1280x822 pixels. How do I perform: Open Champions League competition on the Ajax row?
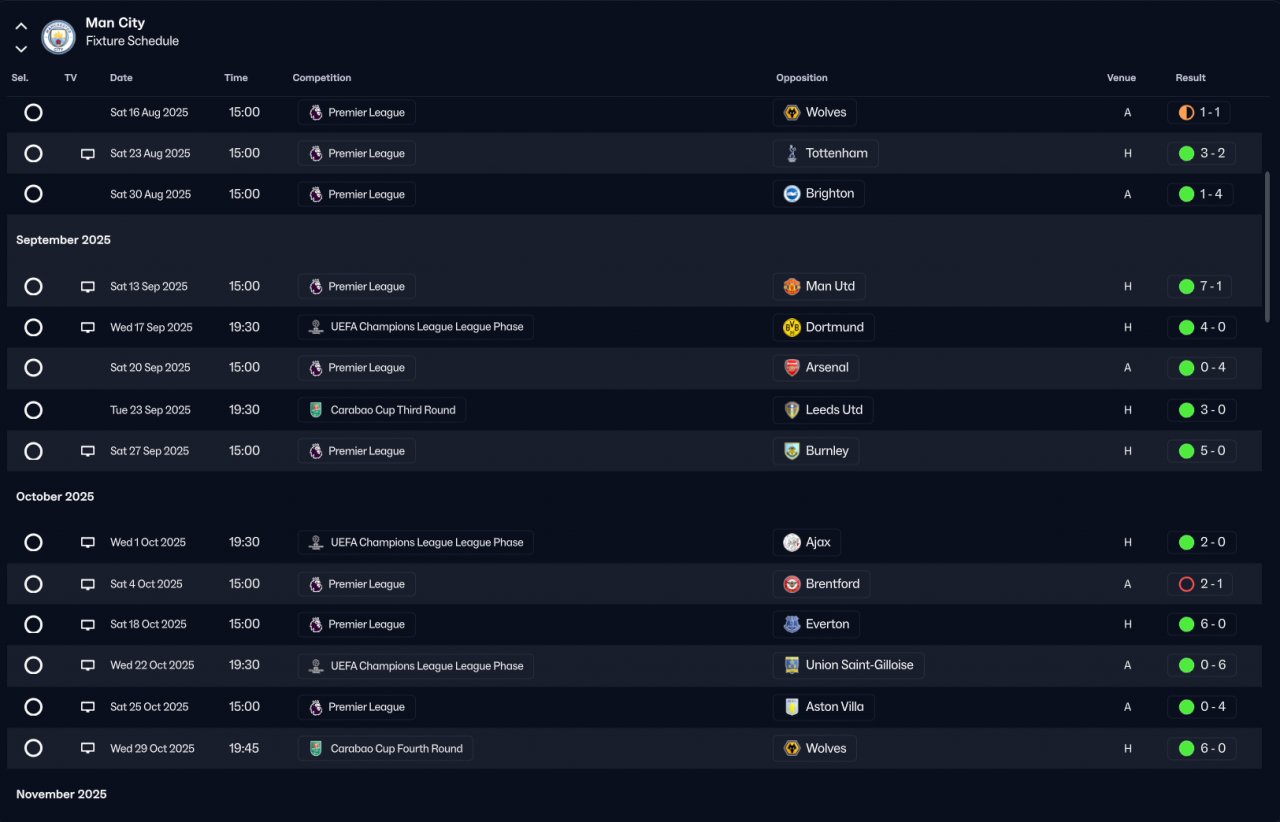coord(416,543)
